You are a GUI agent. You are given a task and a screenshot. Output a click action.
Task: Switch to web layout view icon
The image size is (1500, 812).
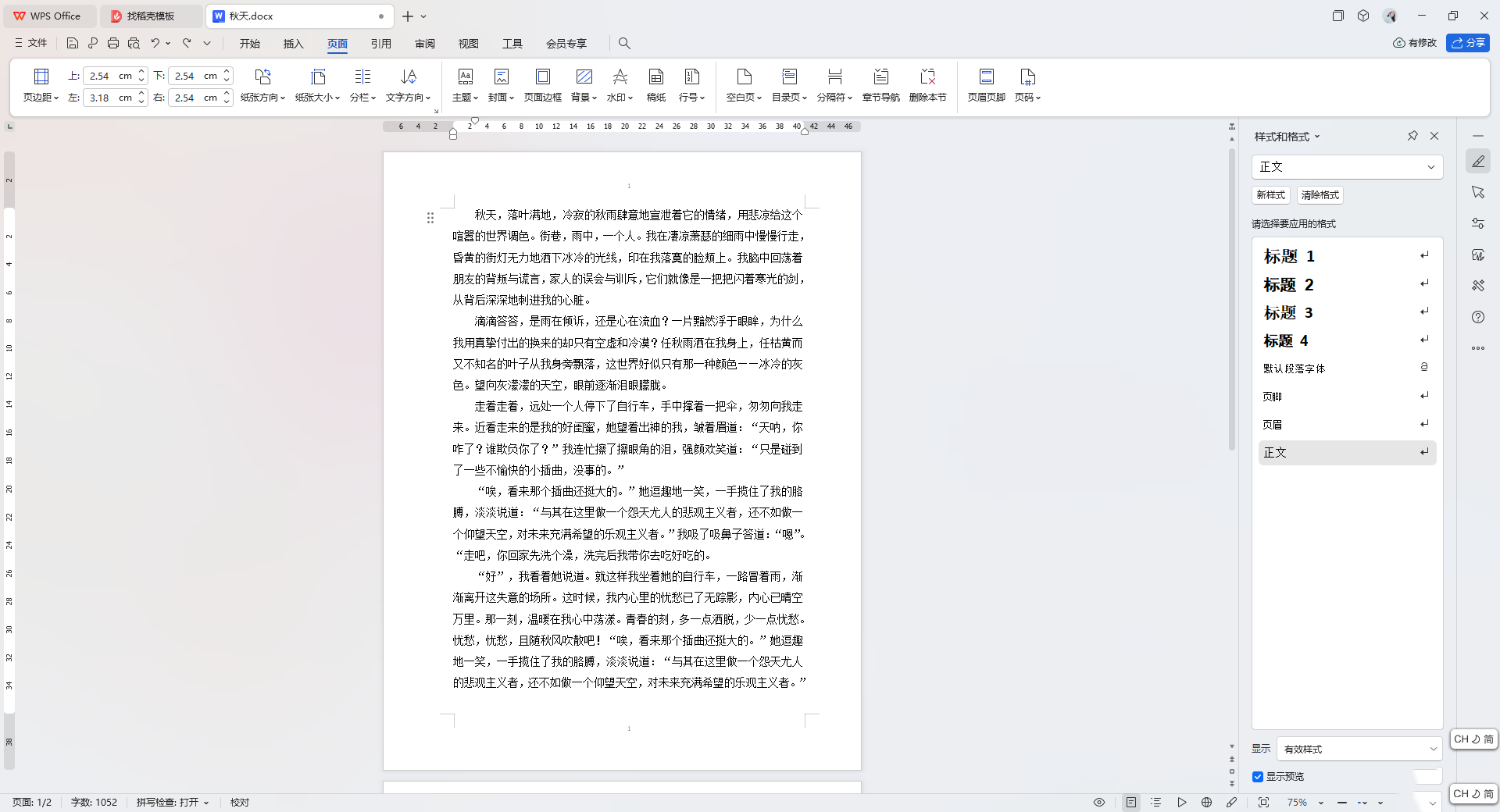coord(1206,803)
